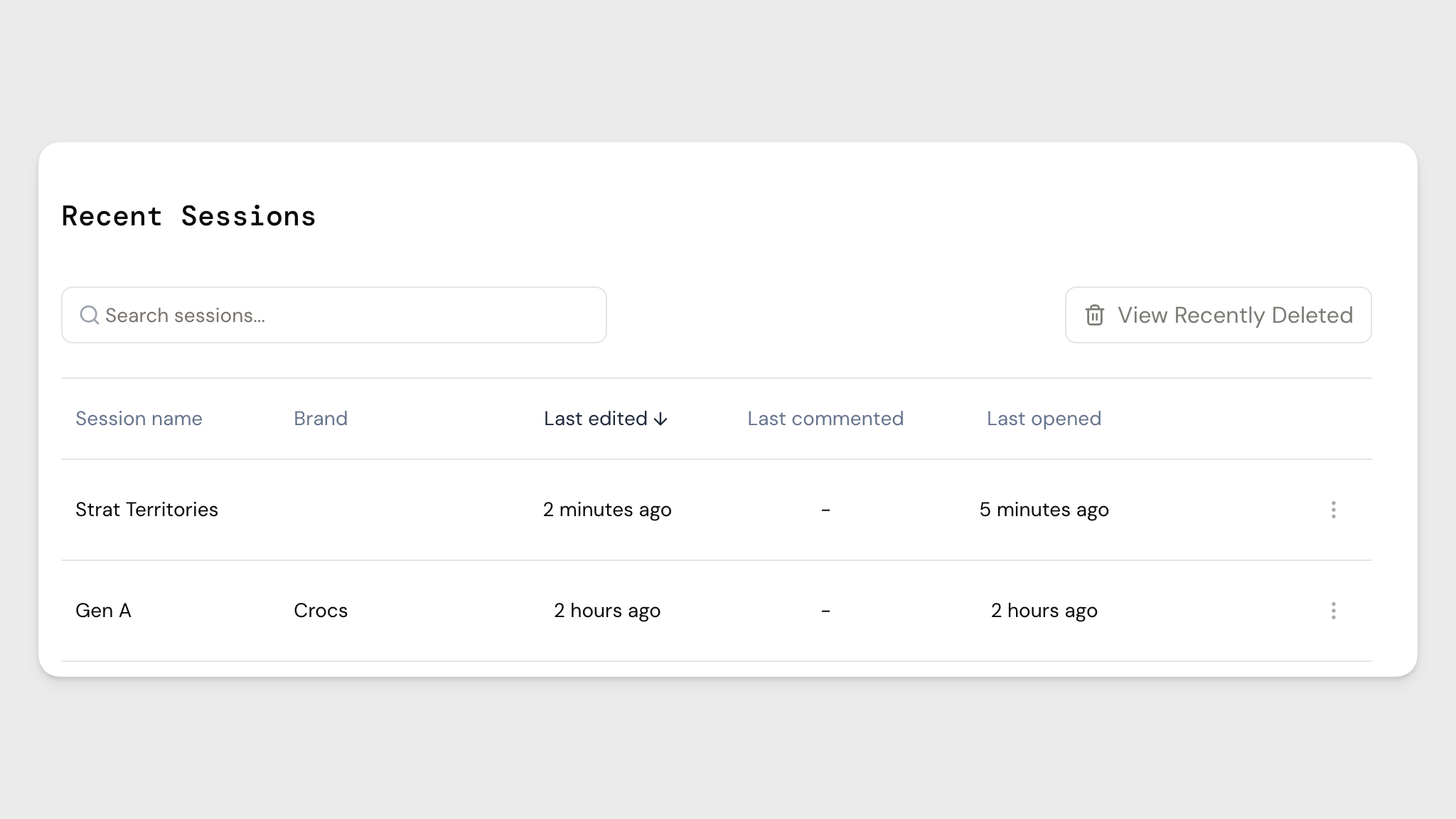Click the Crocs brand cell
Viewport: 1456px width, 819px height.
tap(321, 611)
